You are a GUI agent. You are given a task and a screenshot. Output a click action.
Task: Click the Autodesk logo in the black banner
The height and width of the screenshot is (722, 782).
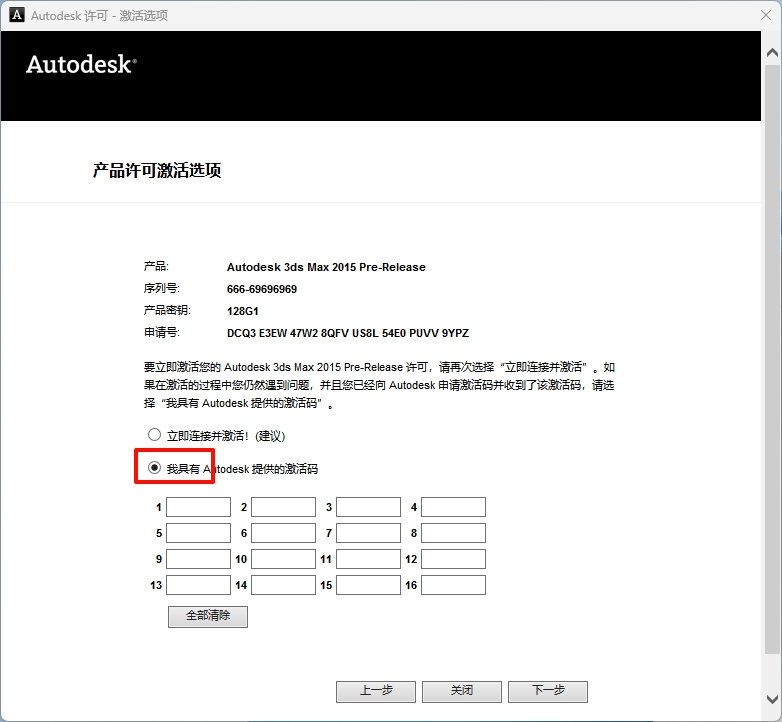[81, 65]
